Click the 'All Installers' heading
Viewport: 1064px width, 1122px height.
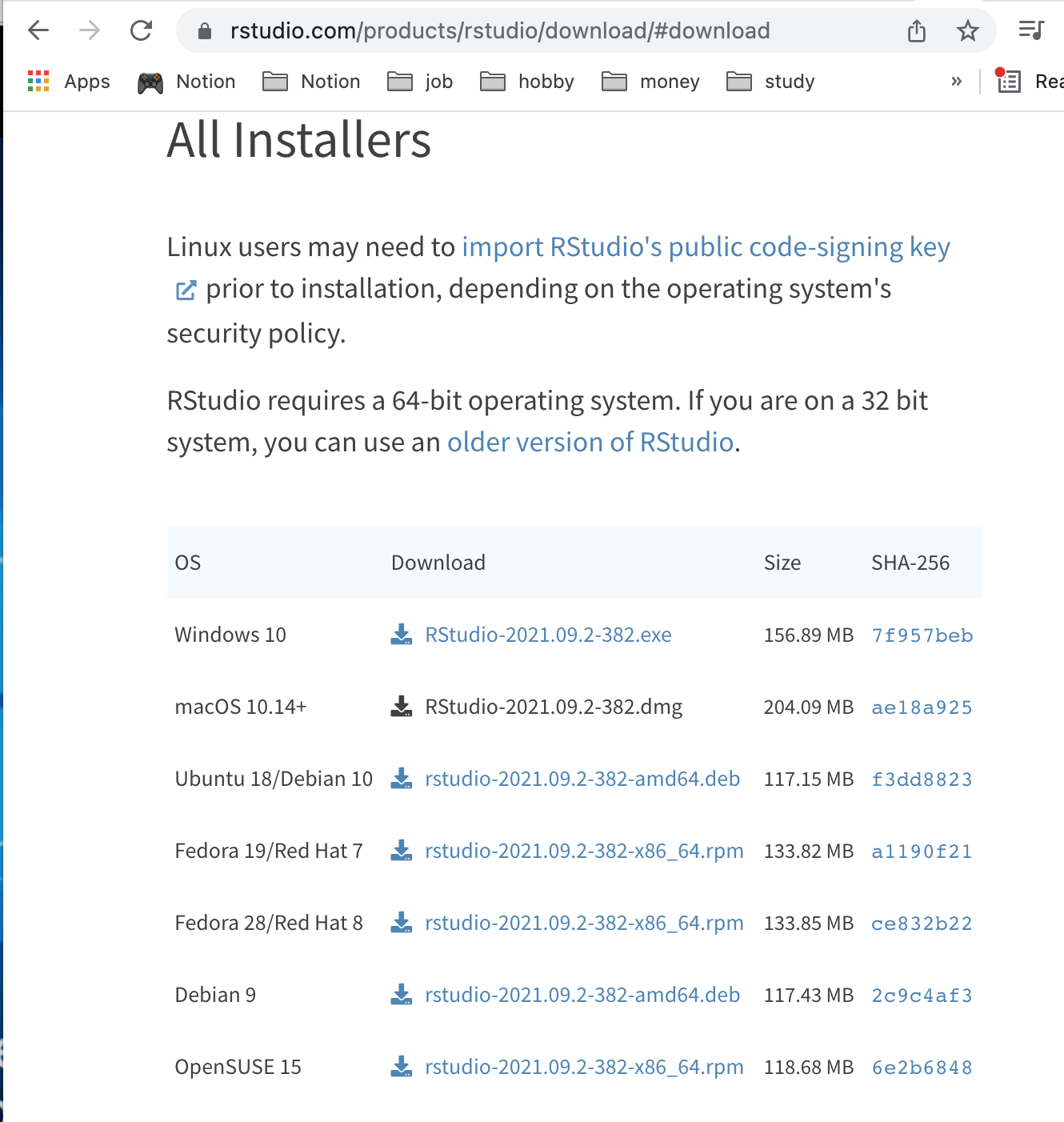(299, 140)
